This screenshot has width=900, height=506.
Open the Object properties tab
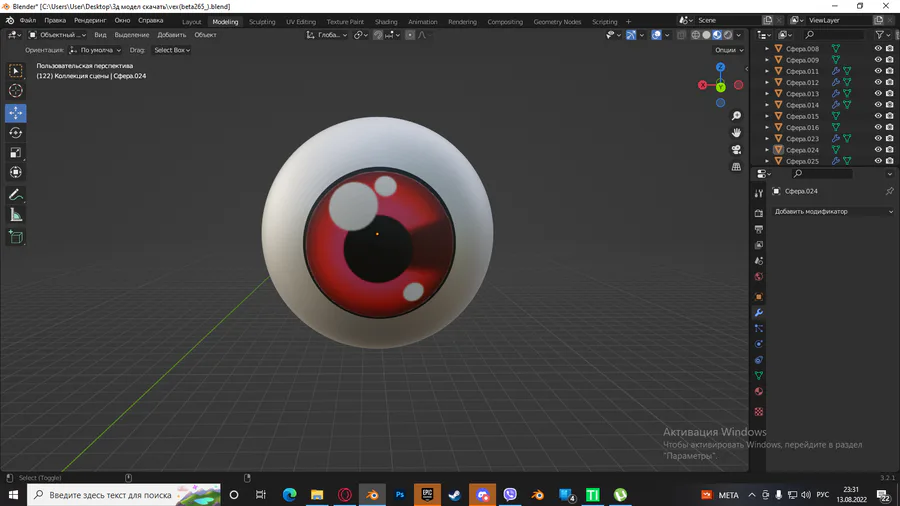[759, 297]
